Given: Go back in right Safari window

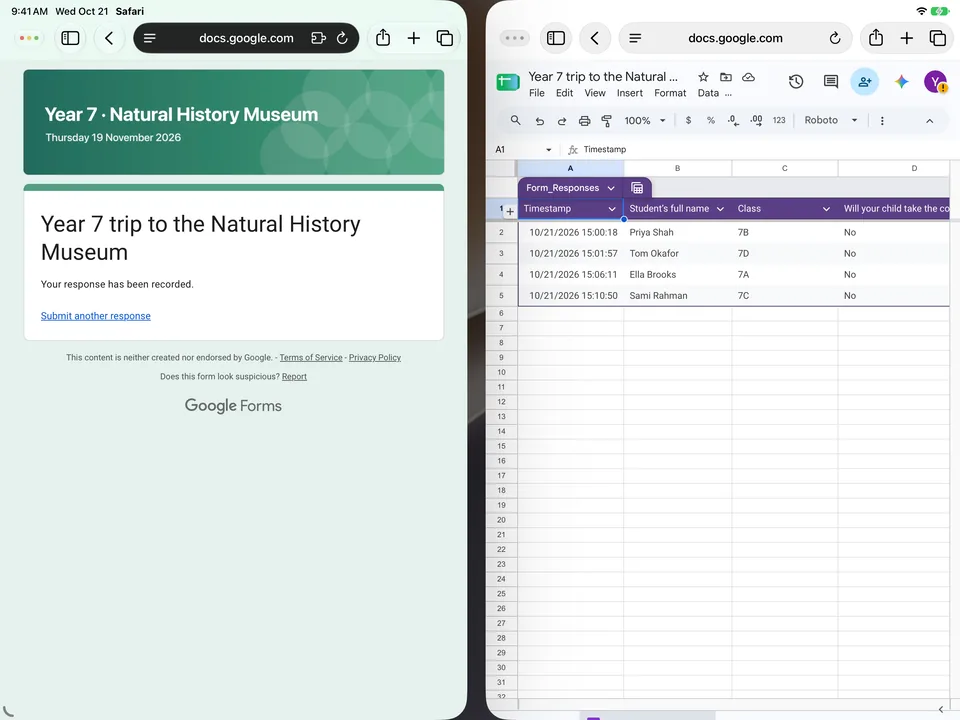Looking at the screenshot, I should click(594, 38).
